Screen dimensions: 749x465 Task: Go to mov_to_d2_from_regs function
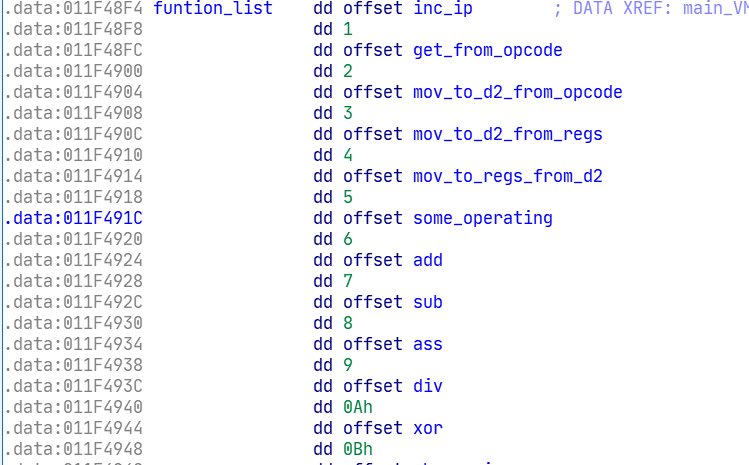[x=508, y=134]
